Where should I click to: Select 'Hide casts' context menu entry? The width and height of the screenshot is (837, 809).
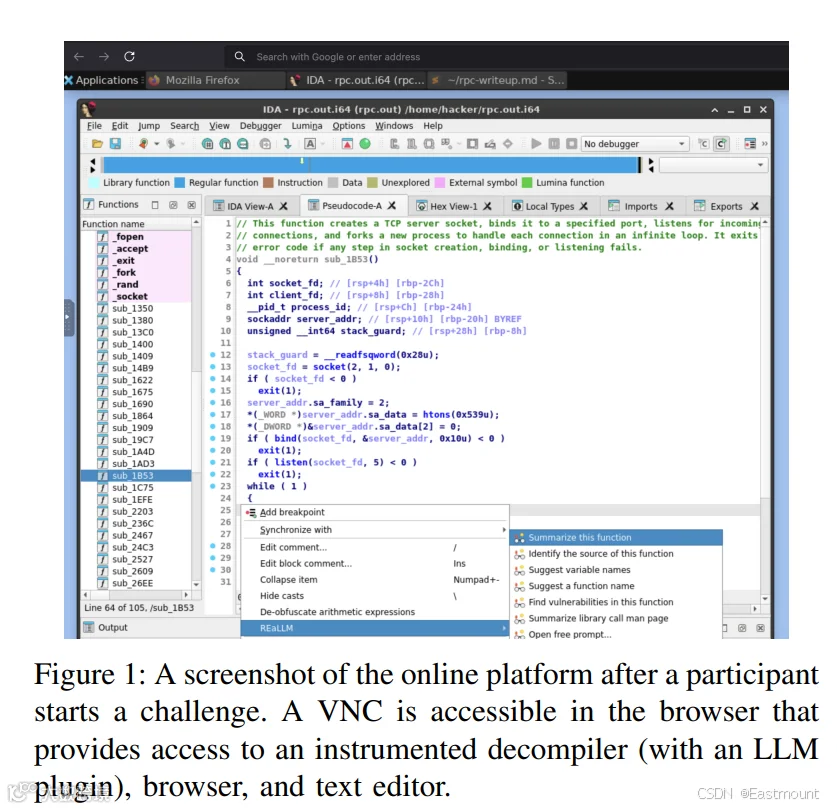tap(375, 596)
